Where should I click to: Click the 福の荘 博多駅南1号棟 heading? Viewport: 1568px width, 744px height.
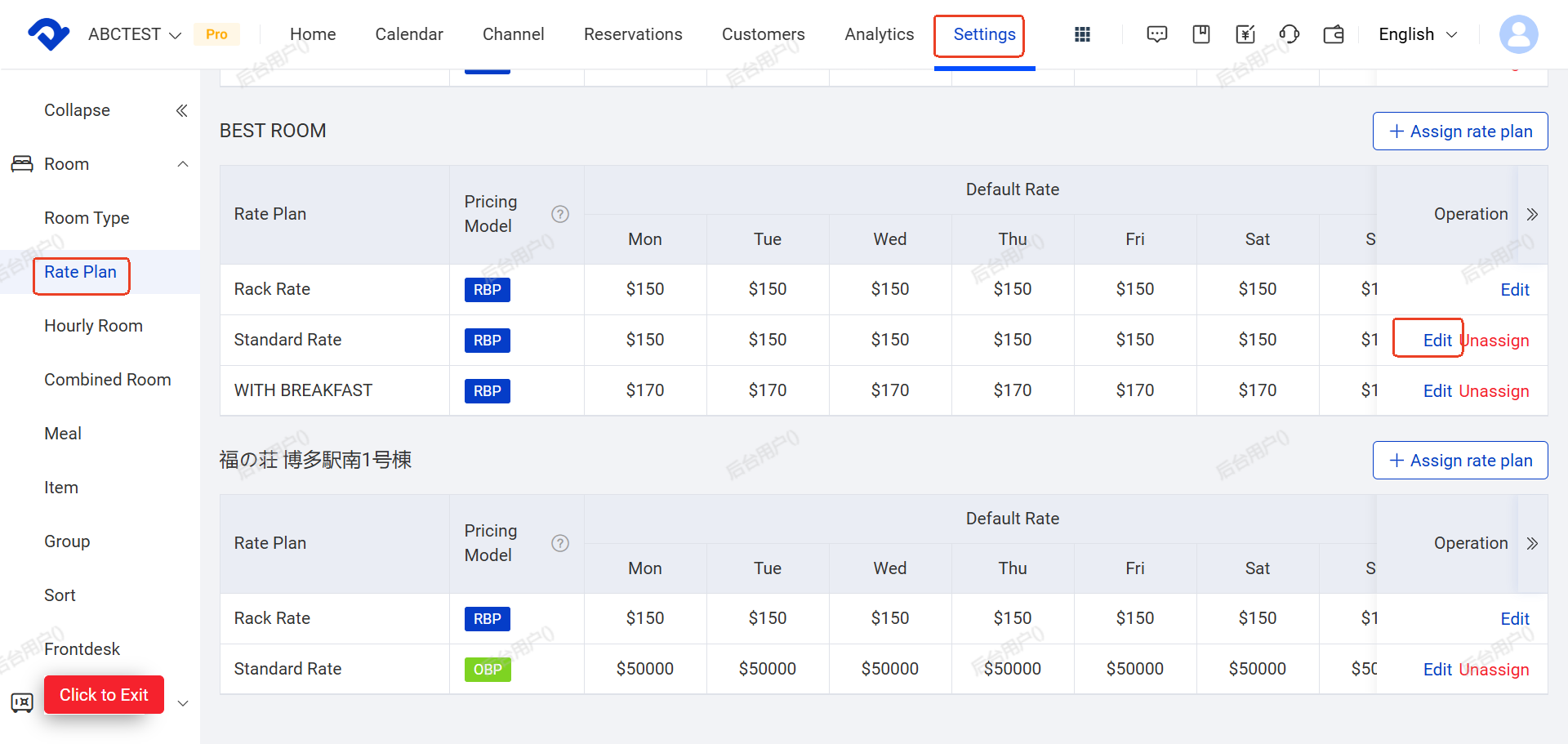pos(315,460)
